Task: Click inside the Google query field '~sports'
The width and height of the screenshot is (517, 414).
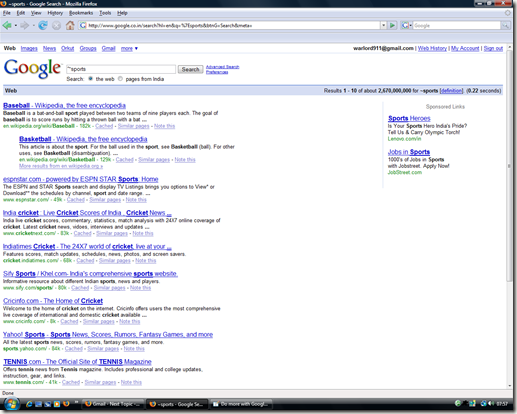Action: (x=121, y=69)
